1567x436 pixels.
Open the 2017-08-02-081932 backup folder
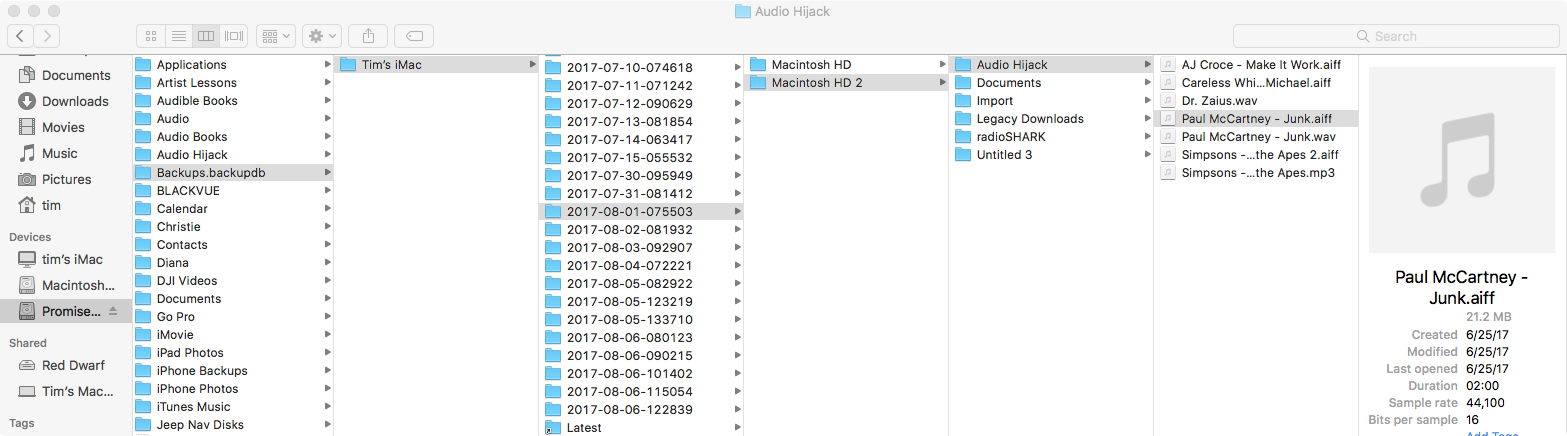[x=641, y=230]
